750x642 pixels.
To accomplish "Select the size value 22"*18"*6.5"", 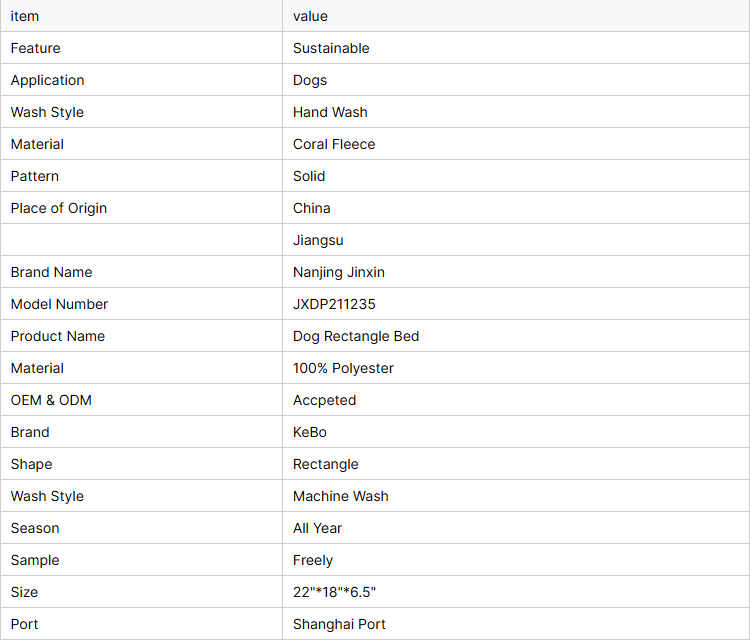I will pyautogui.click(x=334, y=592).
